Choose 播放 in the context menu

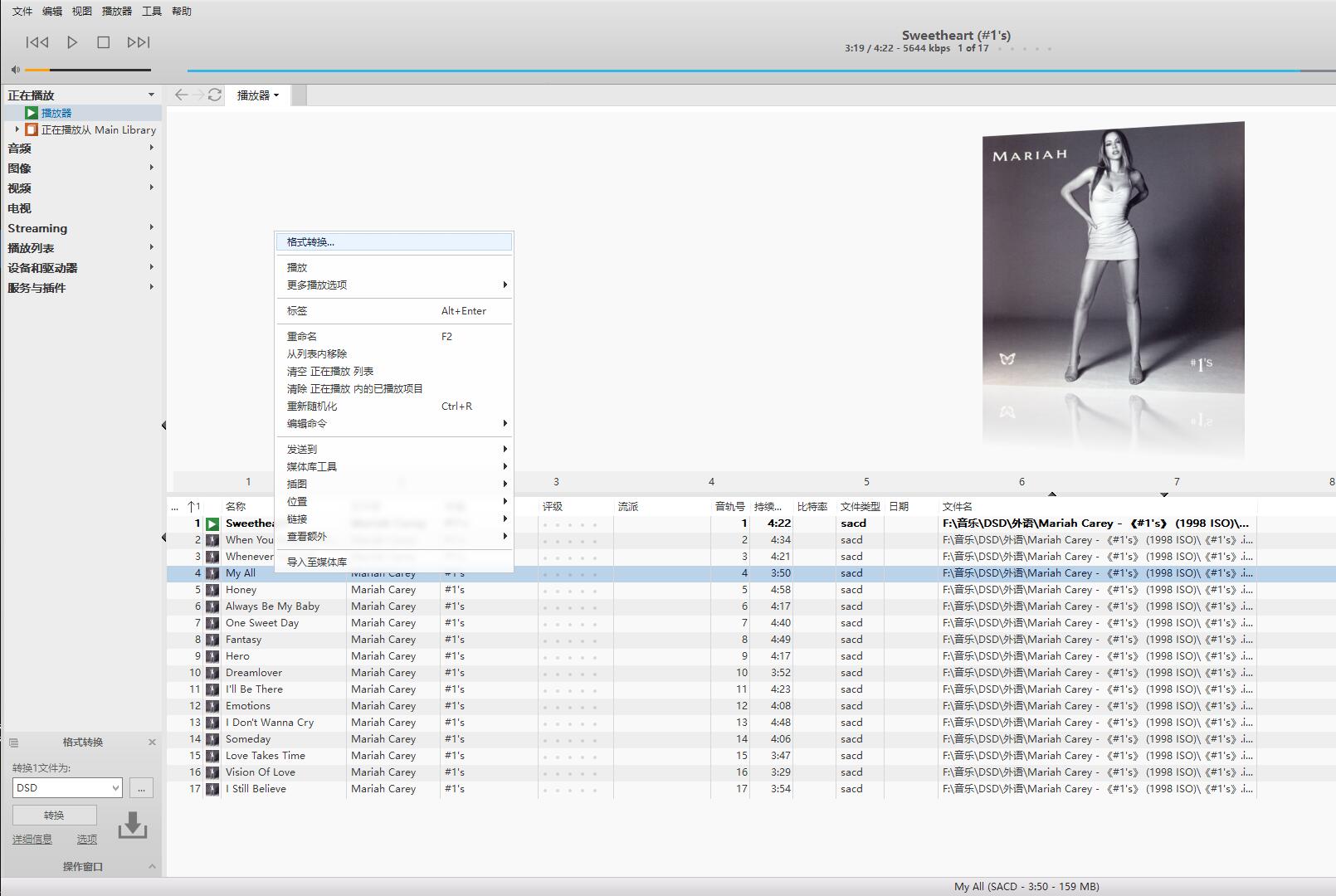(x=394, y=267)
